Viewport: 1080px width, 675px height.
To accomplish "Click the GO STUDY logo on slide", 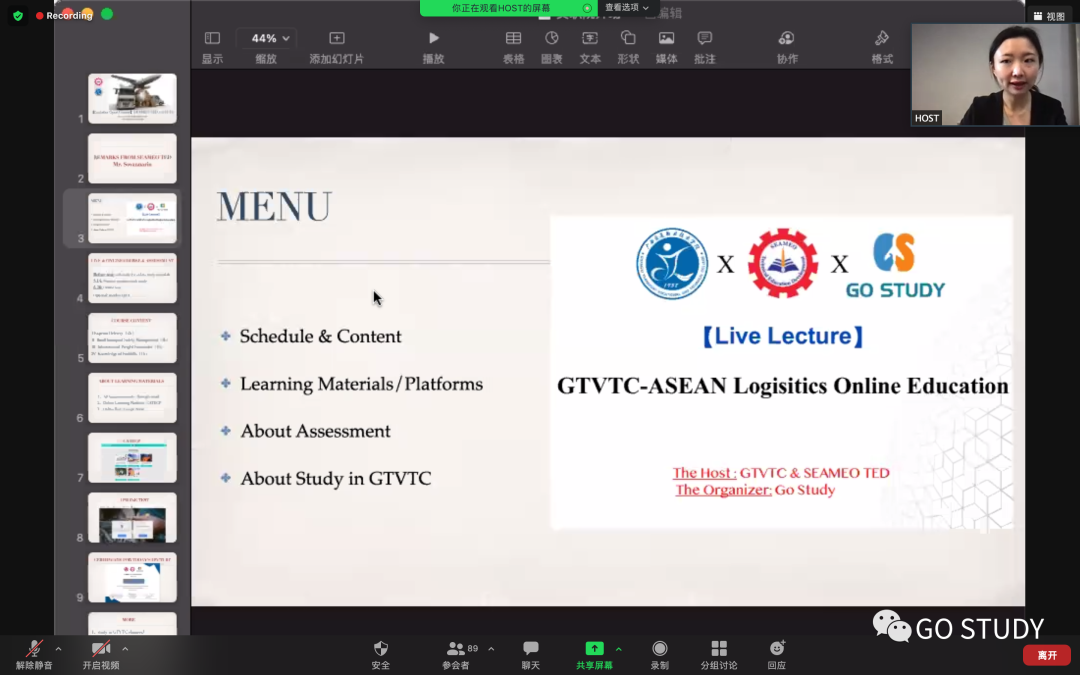I will tap(895, 266).
